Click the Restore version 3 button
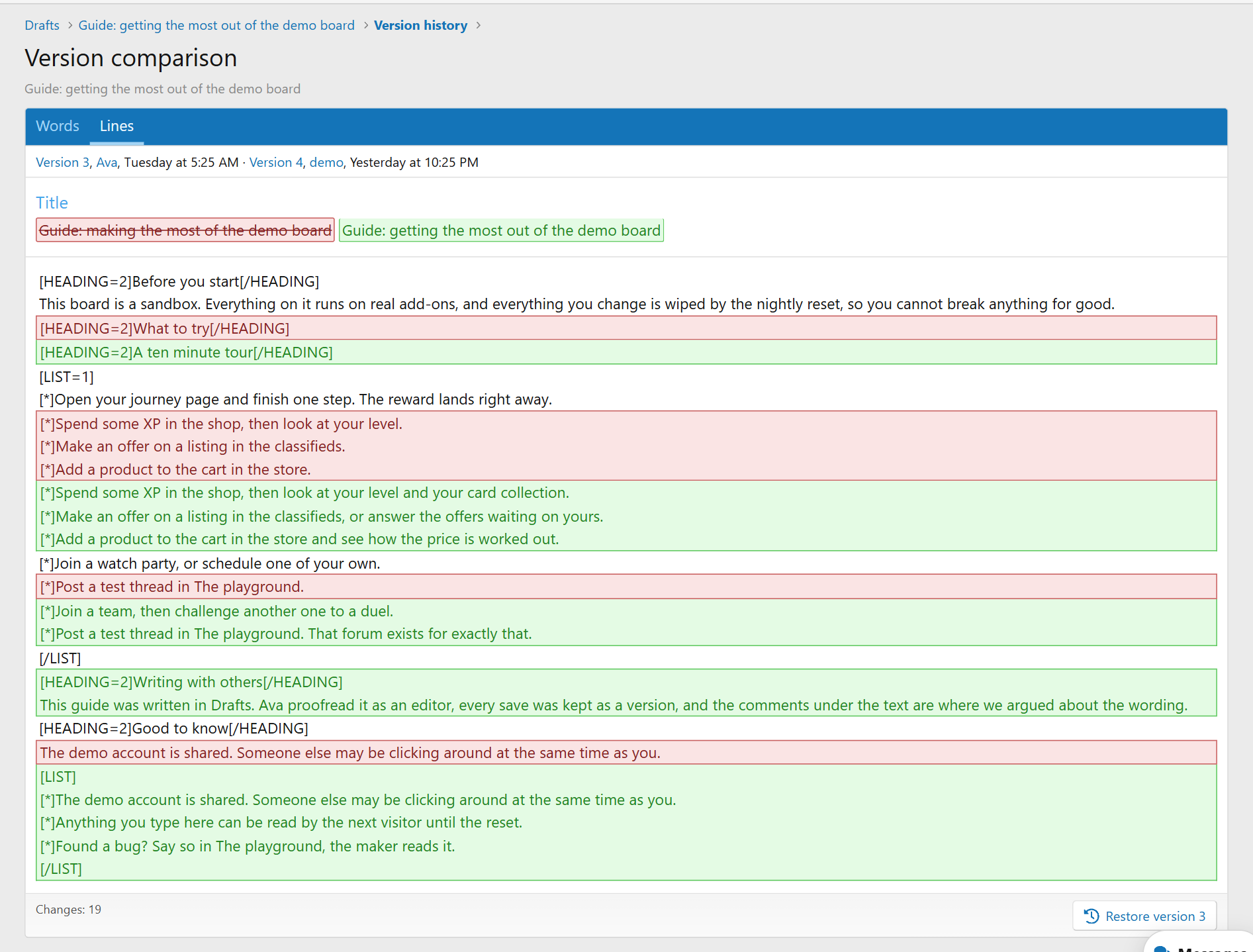The width and height of the screenshot is (1253, 952). point(1144,916)
